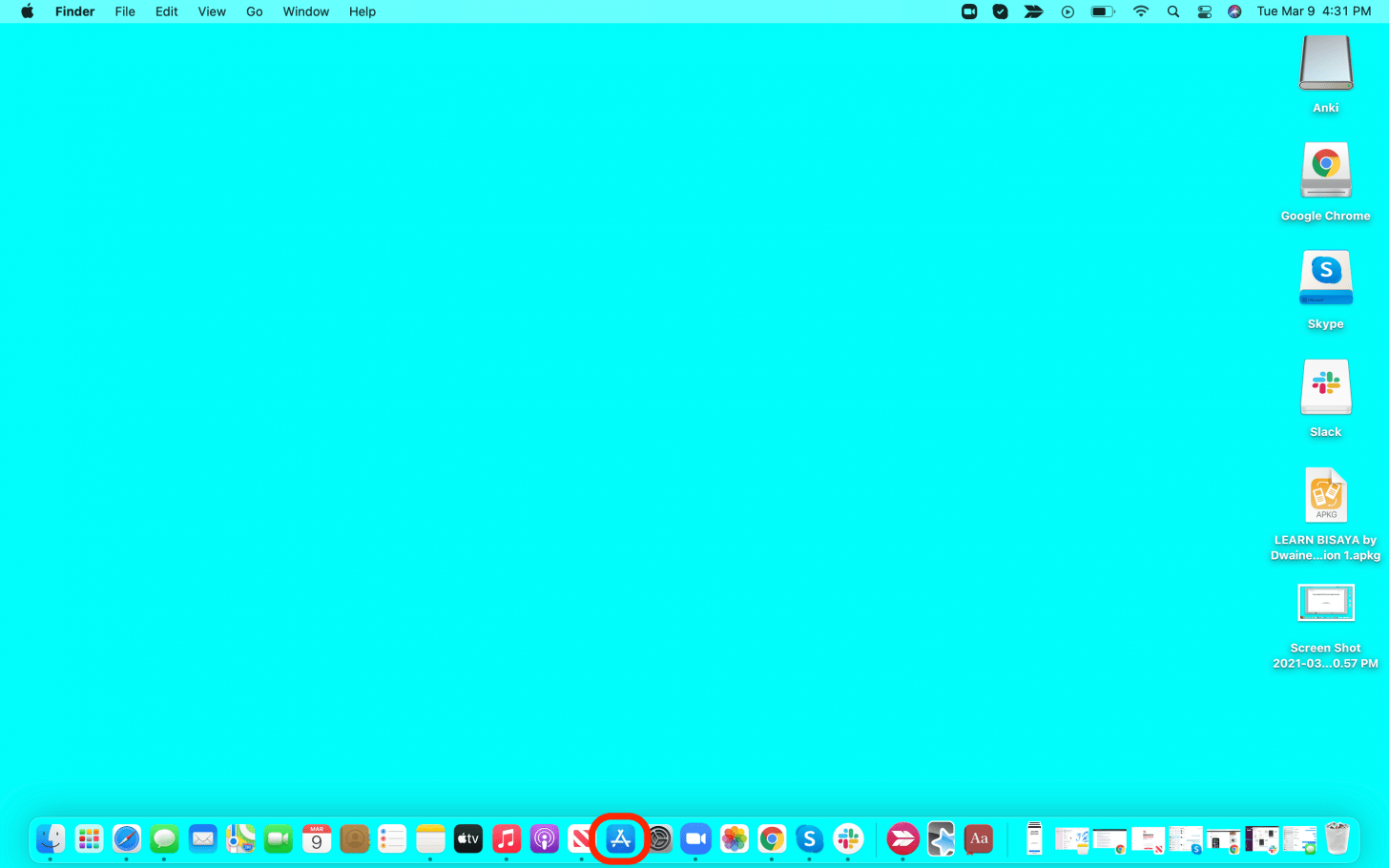Open the File menu
1389x868 pixels.
point(125,11)
